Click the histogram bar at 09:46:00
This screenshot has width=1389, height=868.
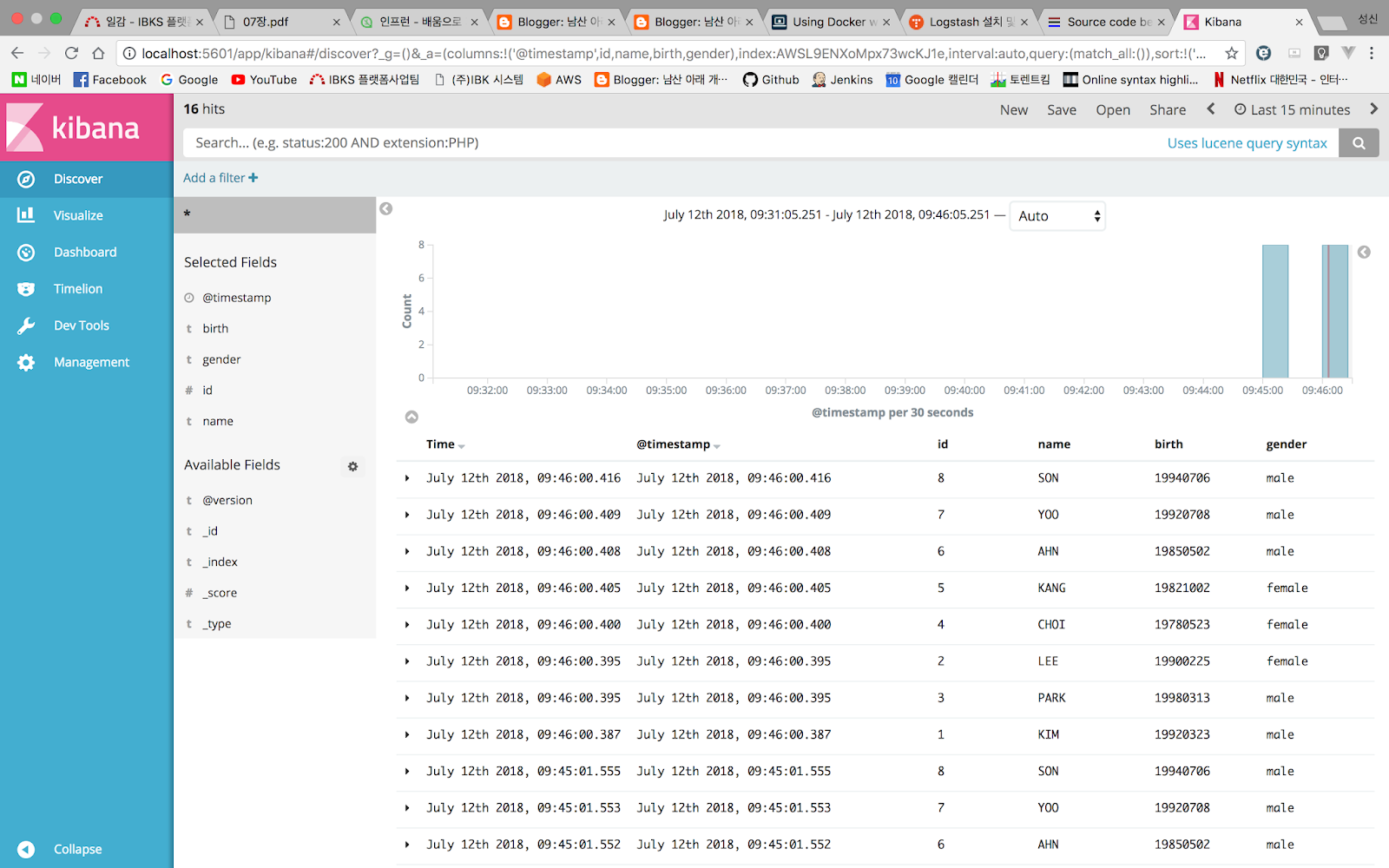pos(1335,311)
